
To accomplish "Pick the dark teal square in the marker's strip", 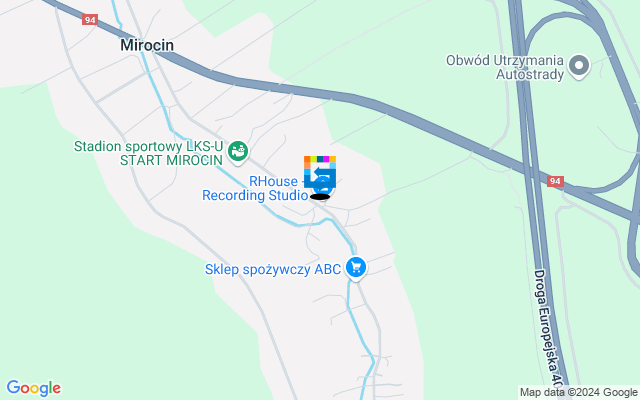I will (x=320, y=159).
